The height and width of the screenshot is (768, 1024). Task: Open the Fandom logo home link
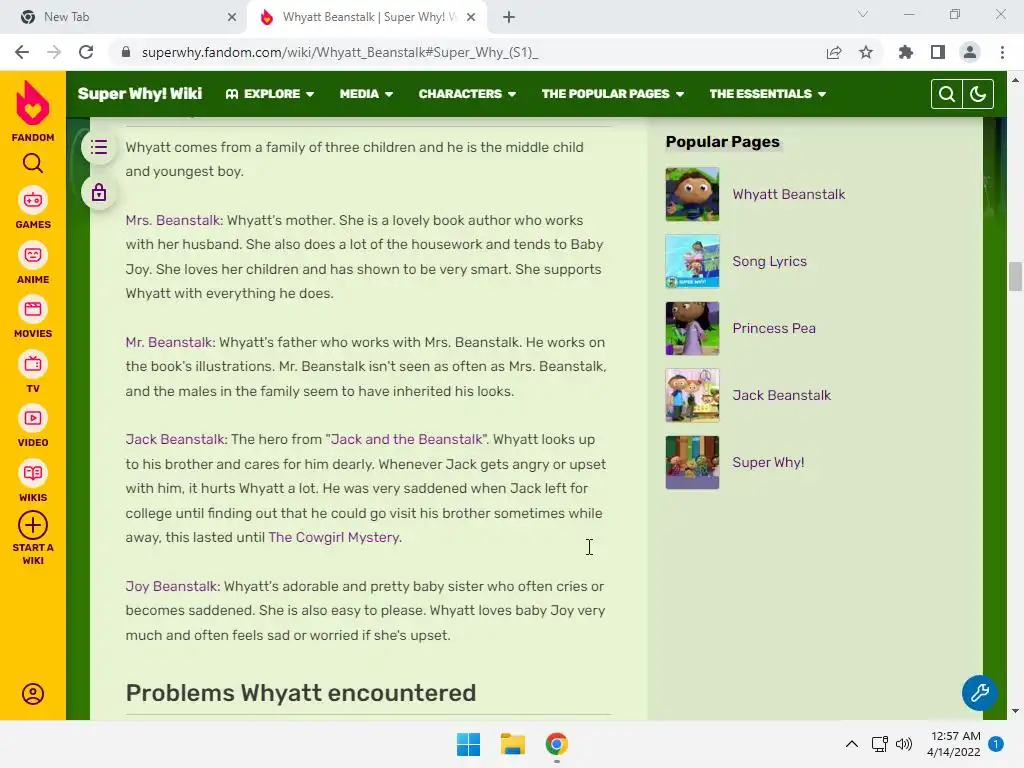(x=33, y=110)
